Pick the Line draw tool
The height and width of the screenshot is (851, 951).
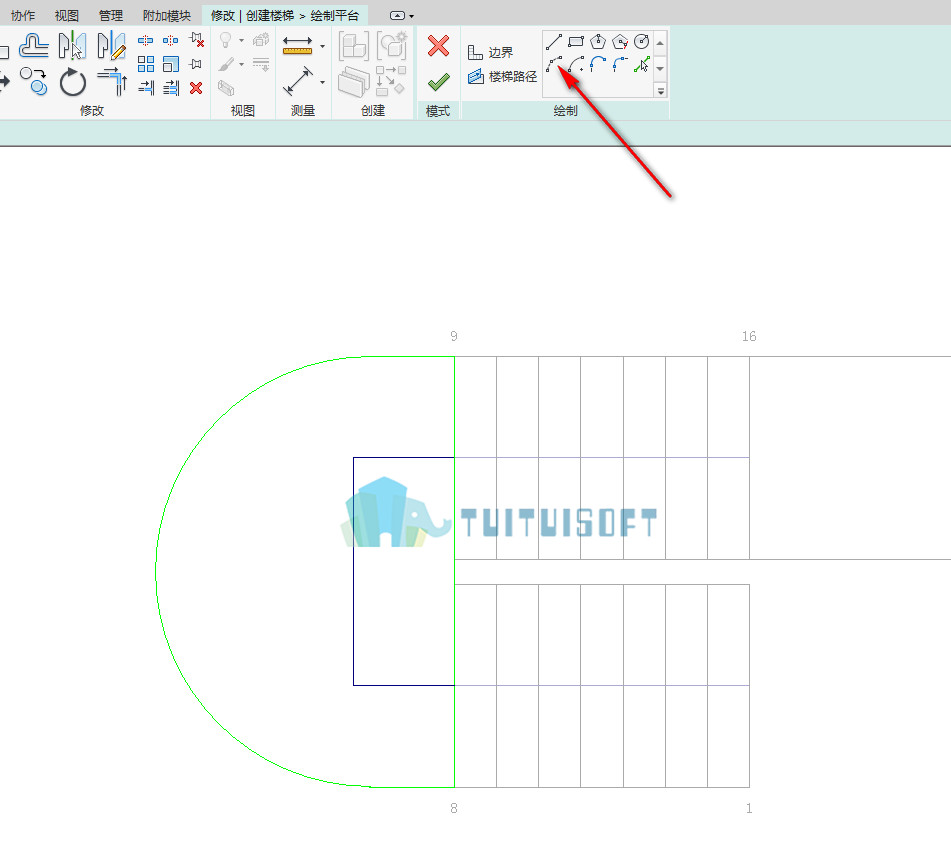point(554,42)
